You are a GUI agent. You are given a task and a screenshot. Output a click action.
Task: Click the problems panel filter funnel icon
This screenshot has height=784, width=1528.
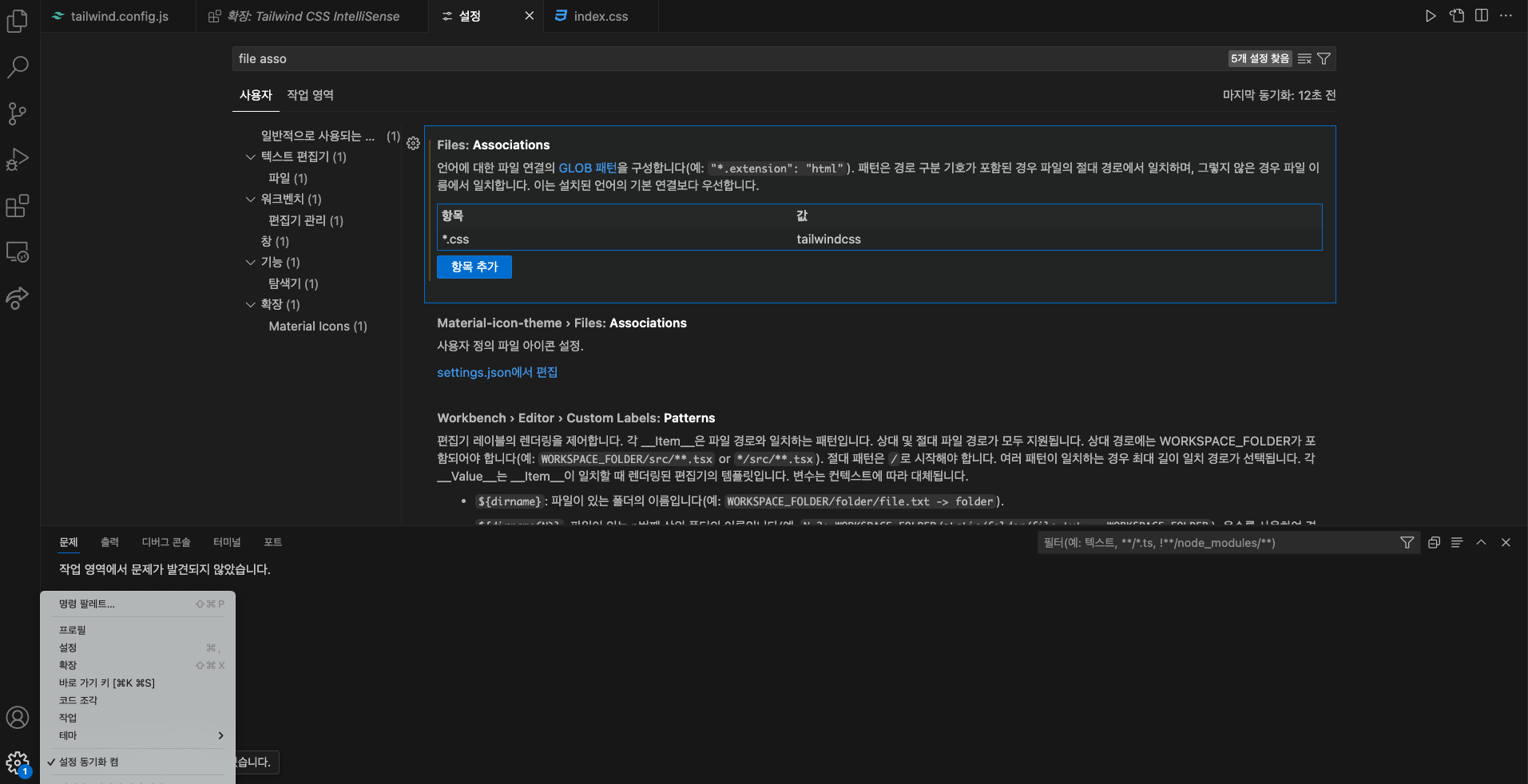tap(1407, 543)
